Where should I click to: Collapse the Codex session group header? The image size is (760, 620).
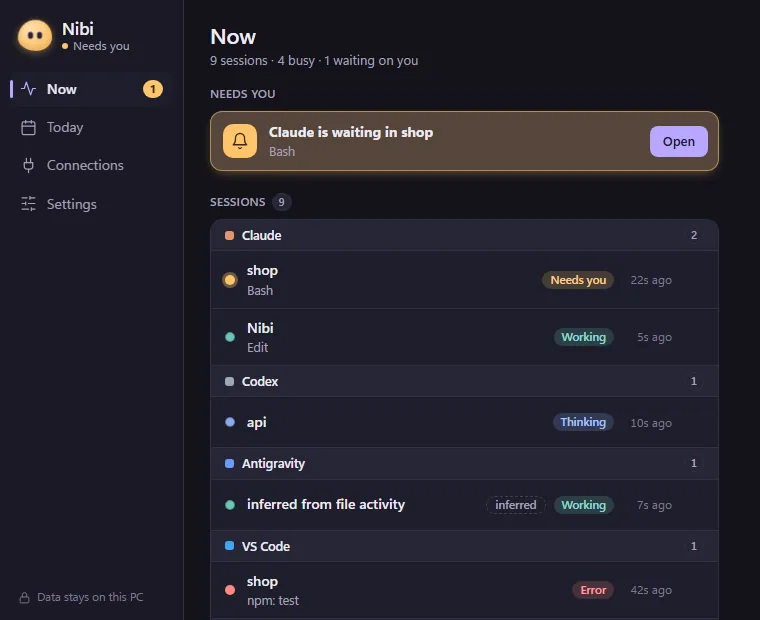point(464,382)
